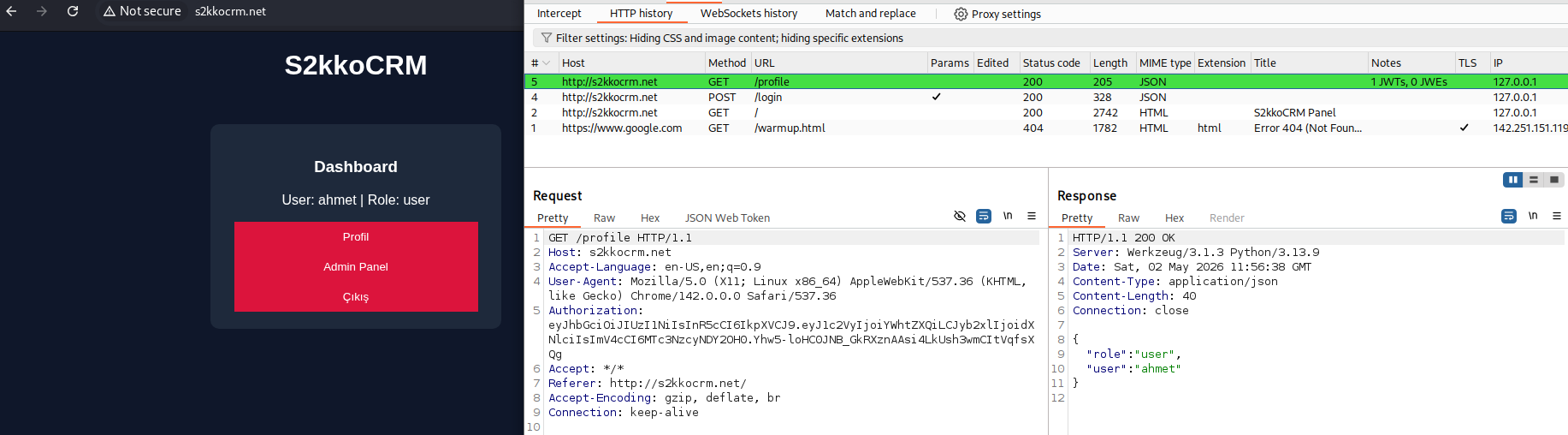
Task: Sort by URL column header
Action: (x=839, y=63)
